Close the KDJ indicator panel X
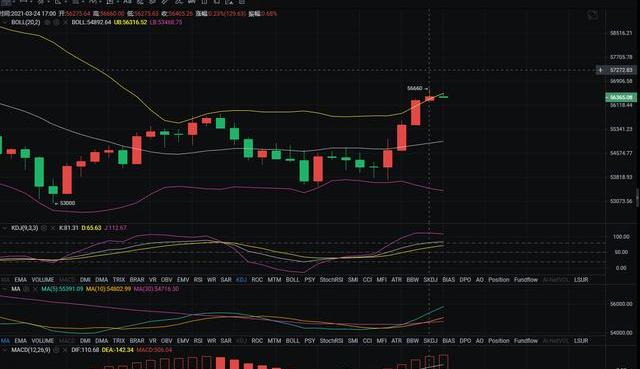The image size is (640, 369). [53, 228]
